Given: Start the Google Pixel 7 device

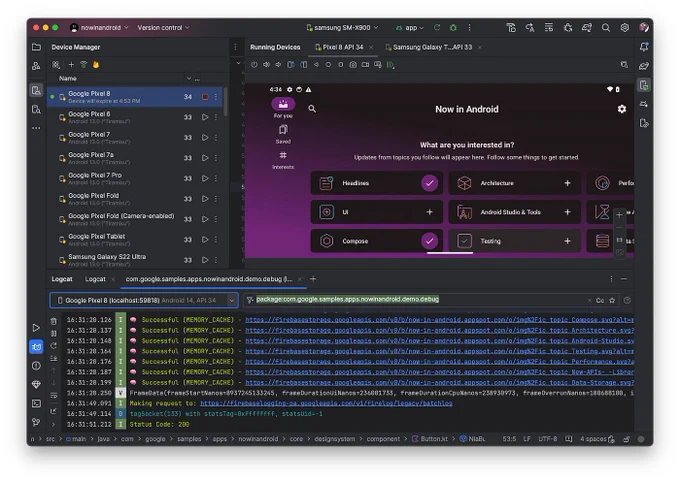Looking at the screenshot, I should [205, 138].
